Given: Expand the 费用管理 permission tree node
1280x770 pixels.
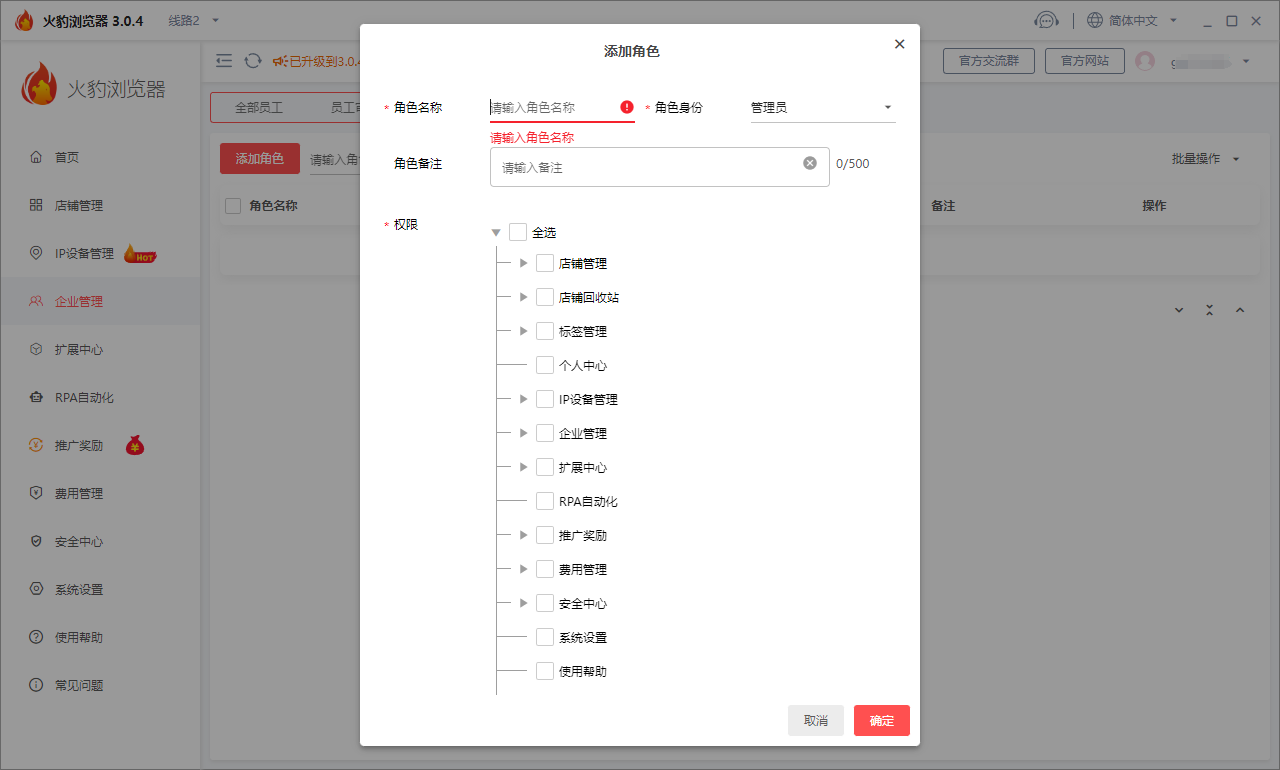Looking at the screenshot, I should click(x=523, y=569).
